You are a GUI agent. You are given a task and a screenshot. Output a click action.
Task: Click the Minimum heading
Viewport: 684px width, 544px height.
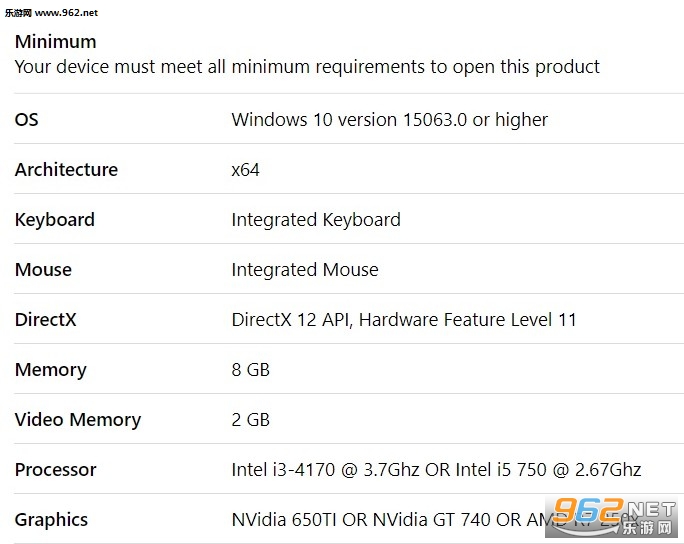click(55, 42)
